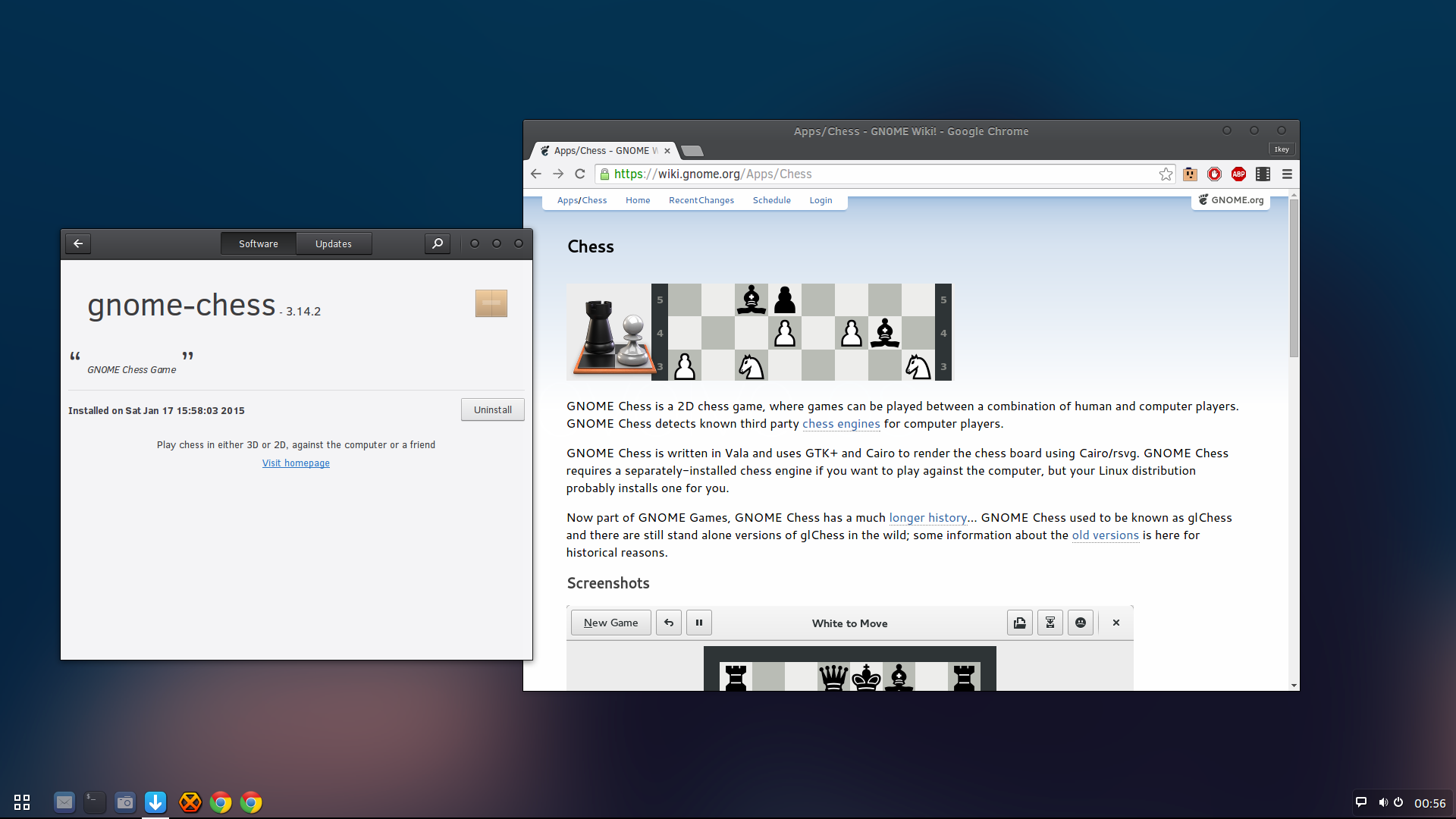The height and width of the screenshot is (819, 1456).
Task: Reload the GNOME wiki page
Action: 580,174
